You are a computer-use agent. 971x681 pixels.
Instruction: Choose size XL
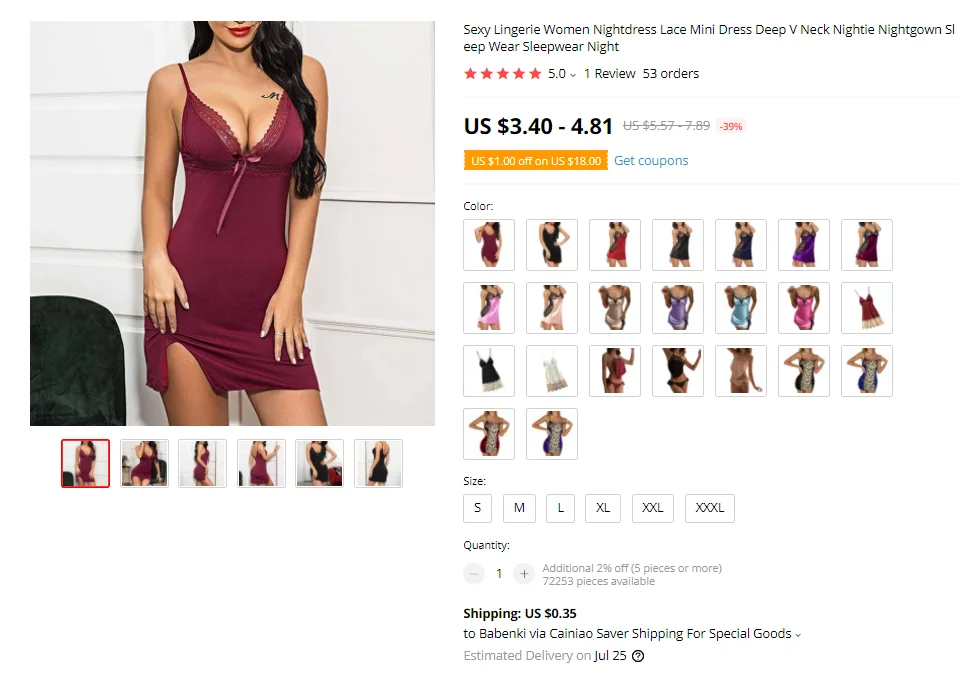tap(603, 508)
